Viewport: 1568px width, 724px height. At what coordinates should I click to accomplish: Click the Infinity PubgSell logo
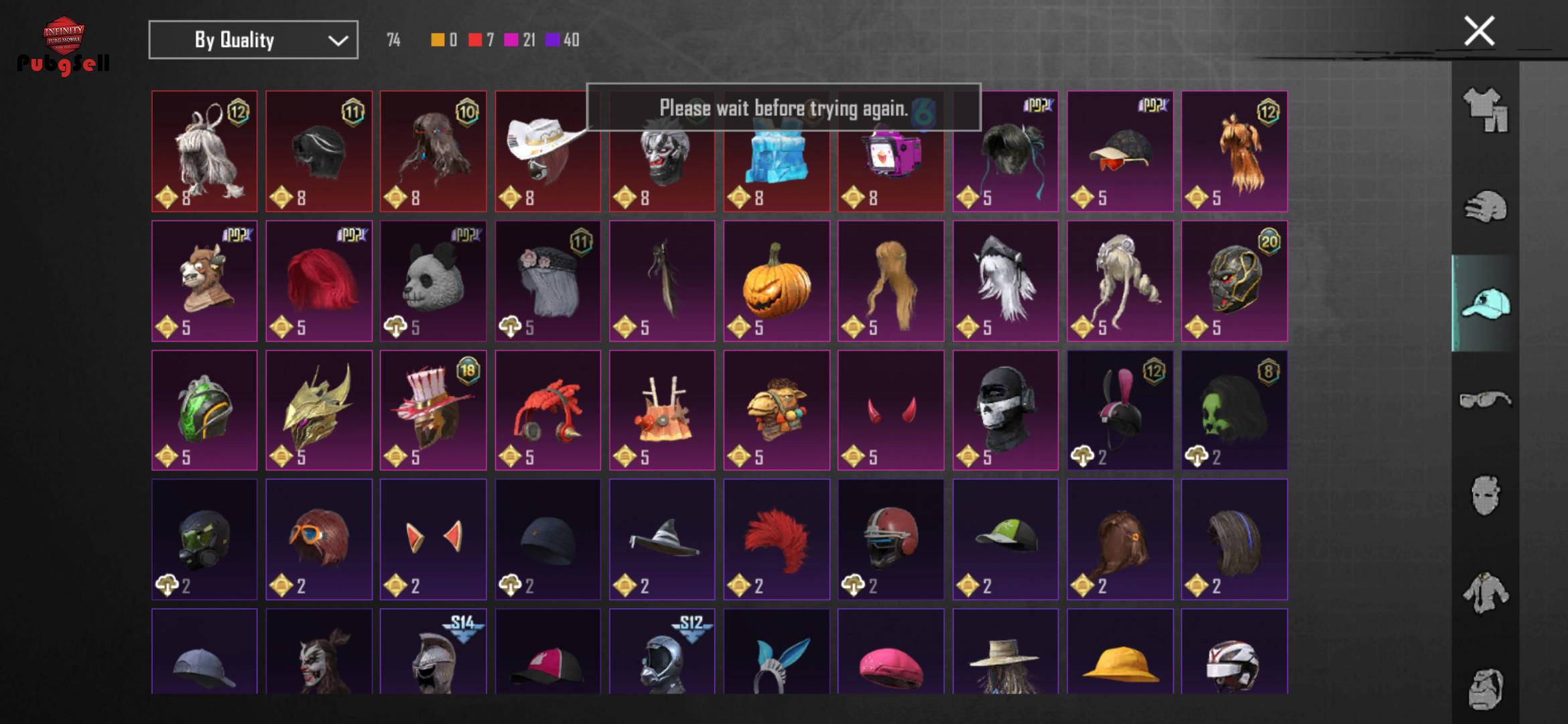click(63, 46)
